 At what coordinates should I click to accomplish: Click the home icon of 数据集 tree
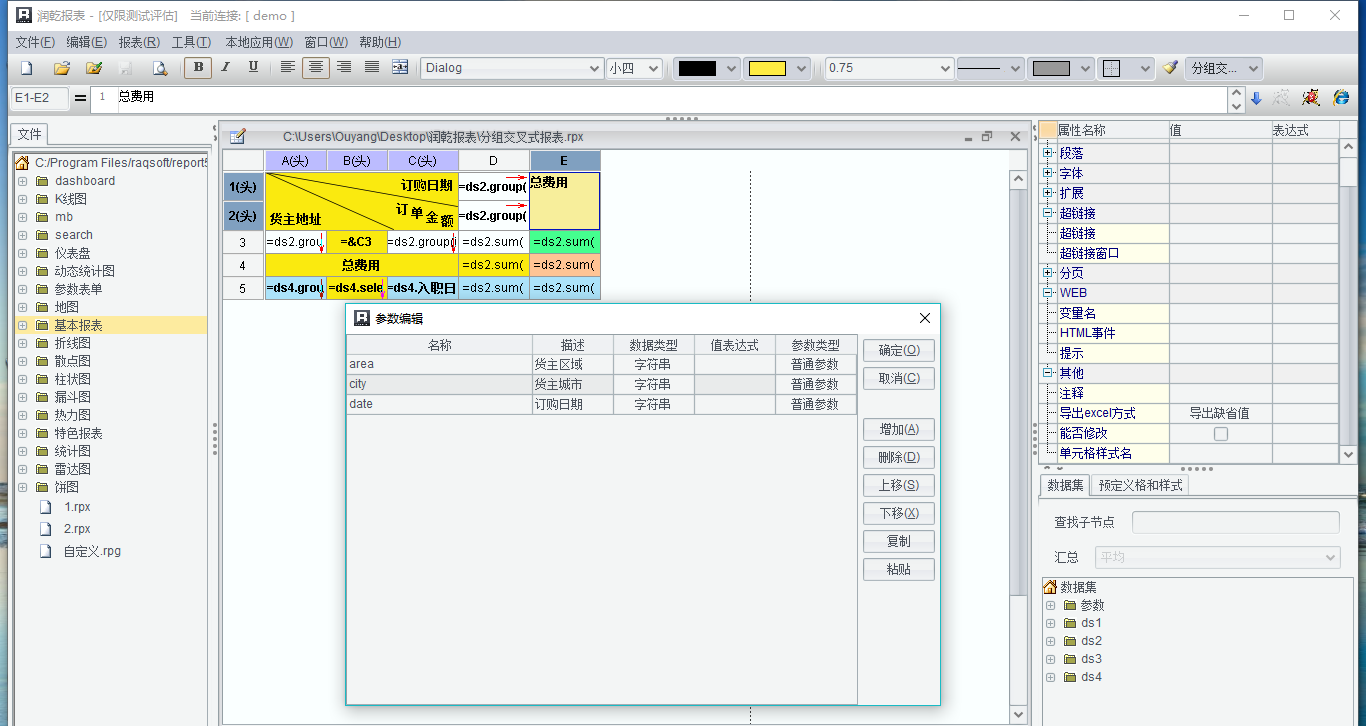(1050, 587)
